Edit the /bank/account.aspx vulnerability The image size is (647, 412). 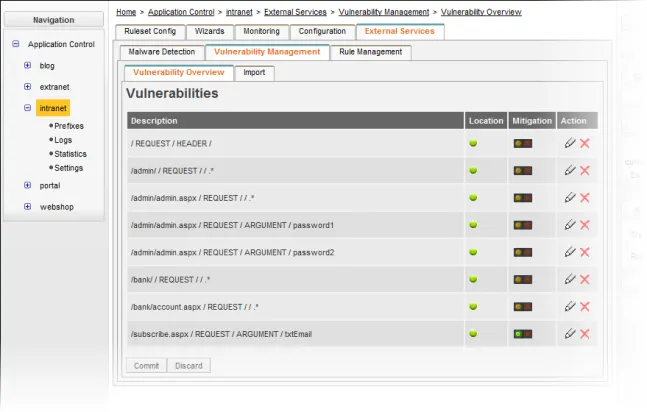click(x=570, y=307)
